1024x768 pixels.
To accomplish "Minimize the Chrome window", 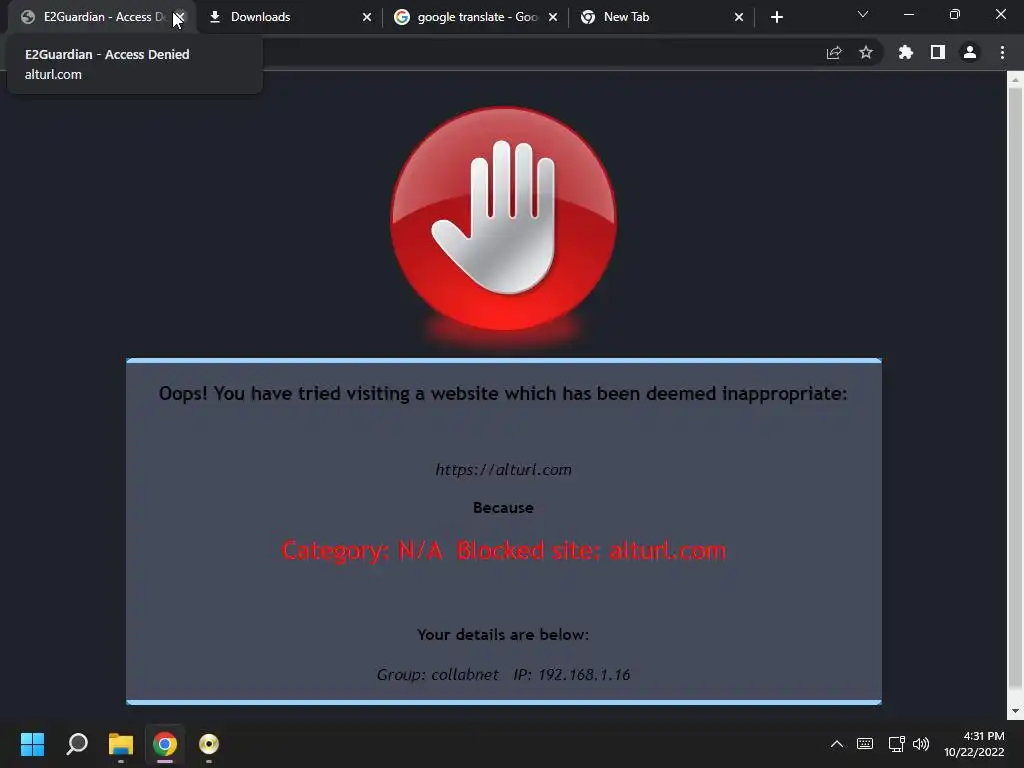I will click(x=908, y=14).
